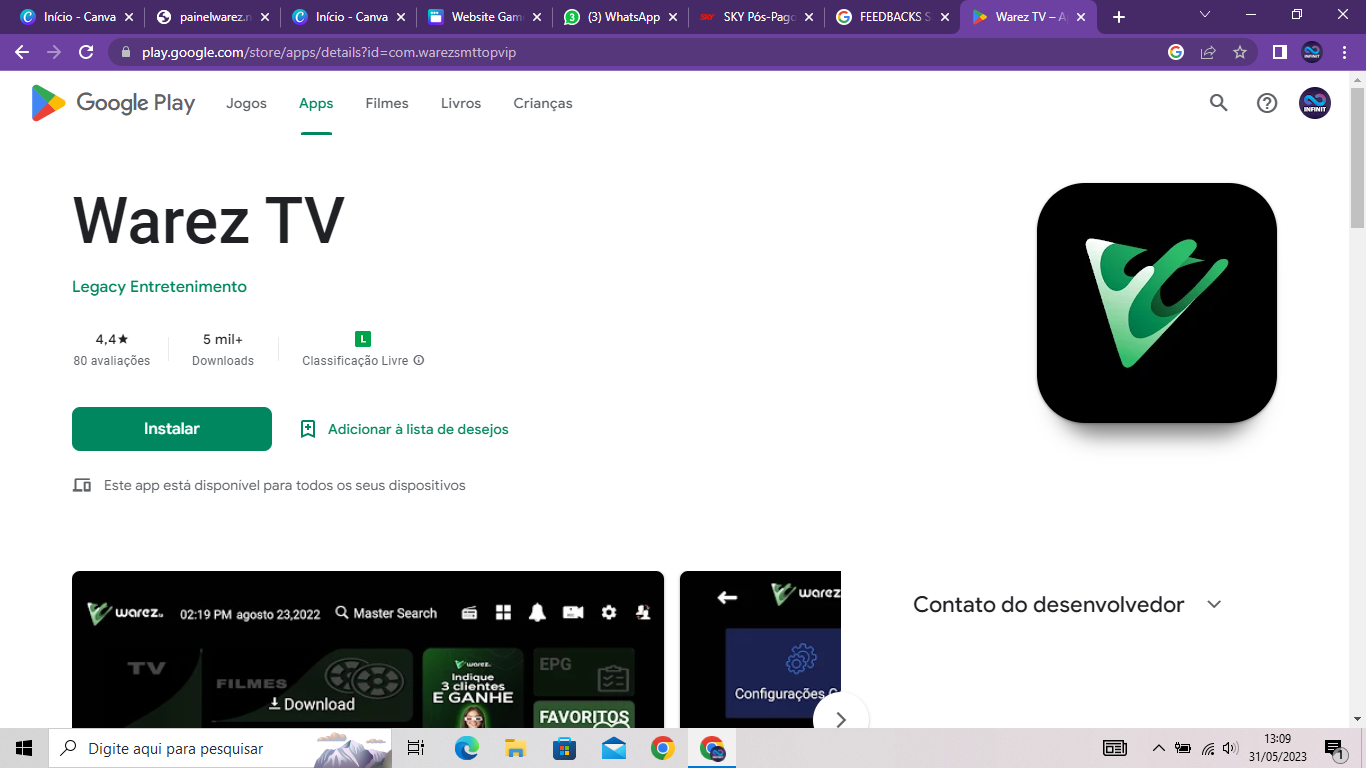1366x768 pixels.
Task: Open the notification center icon
Action: tap(1334, 748)
